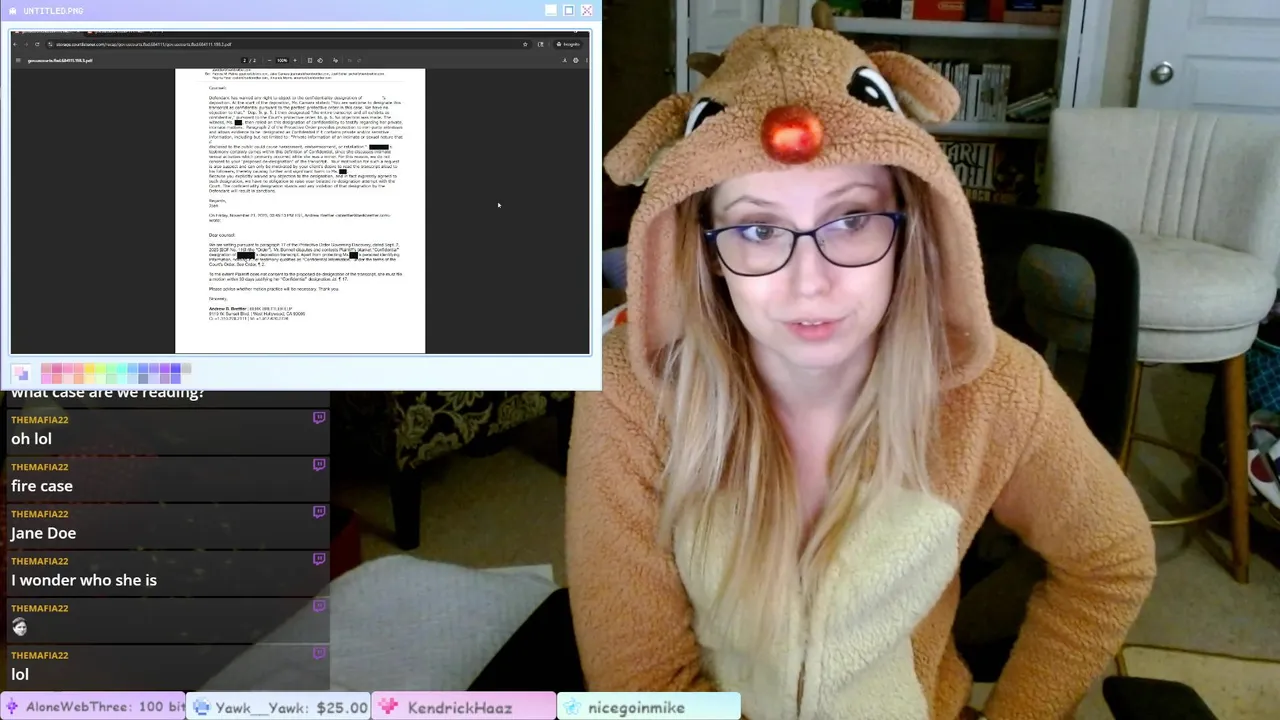Open the browser side panel icon
This screenshot has width=1280, height=720.
pos(540,44)
